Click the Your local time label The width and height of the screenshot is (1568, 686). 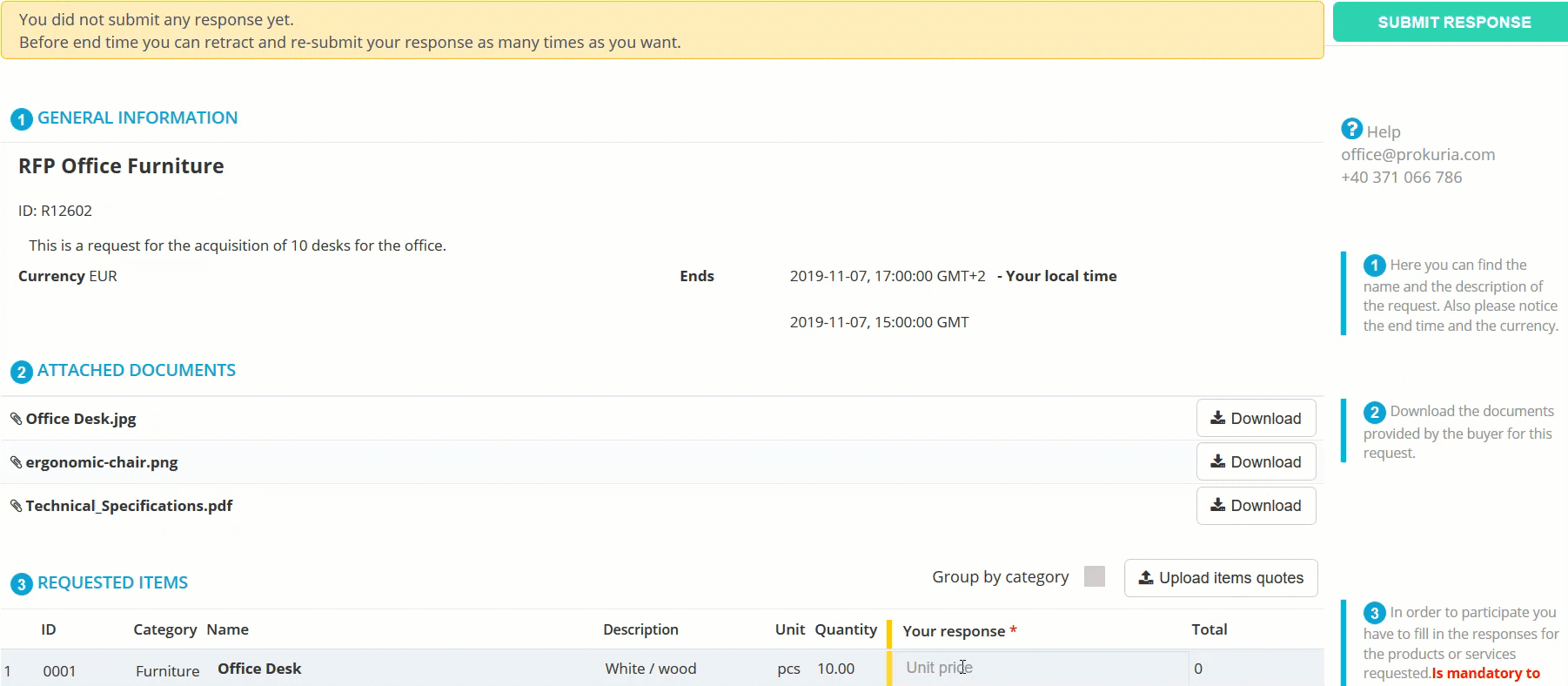(1061, 276)
